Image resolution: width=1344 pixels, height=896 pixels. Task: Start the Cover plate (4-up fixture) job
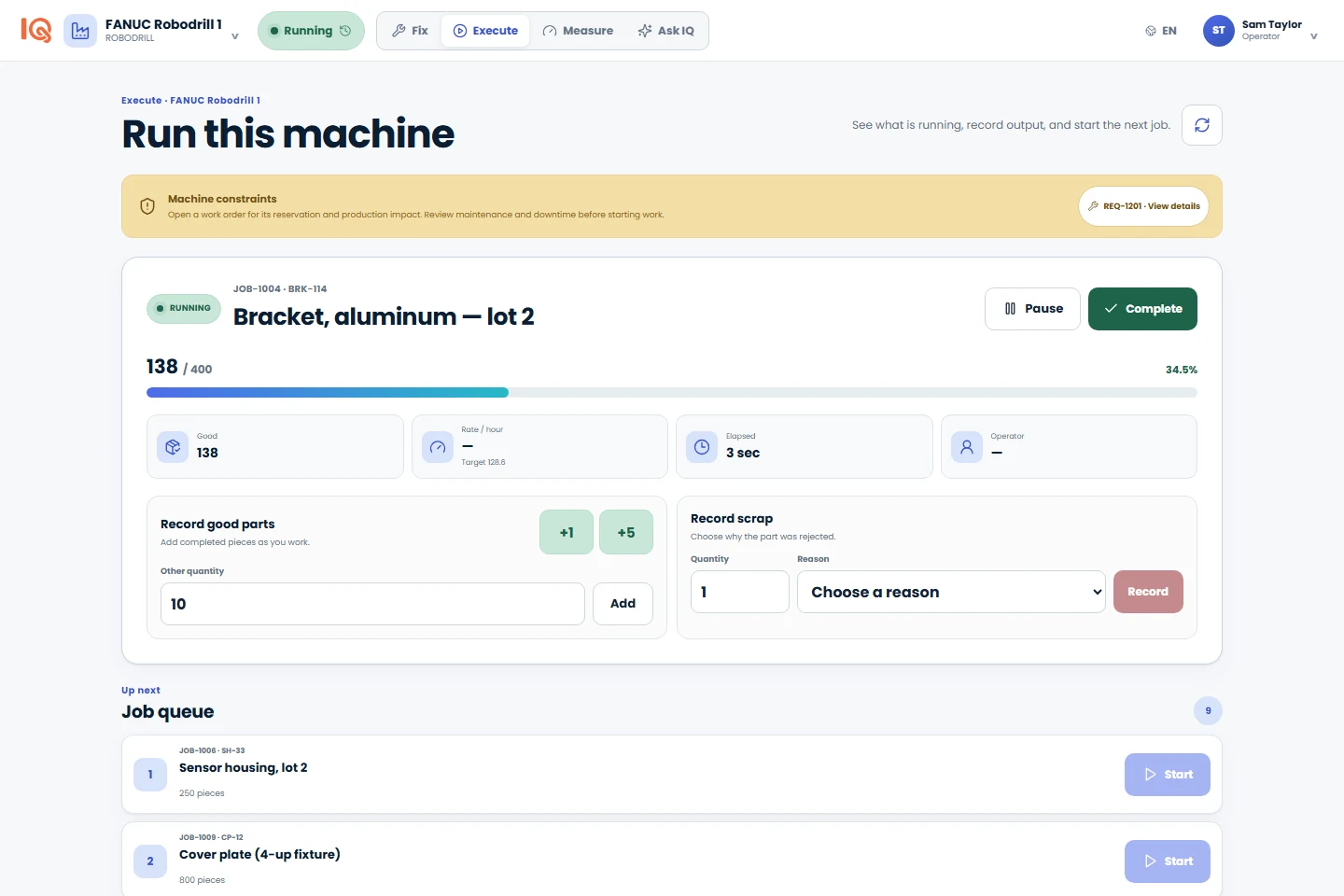tap(1168, 861)
